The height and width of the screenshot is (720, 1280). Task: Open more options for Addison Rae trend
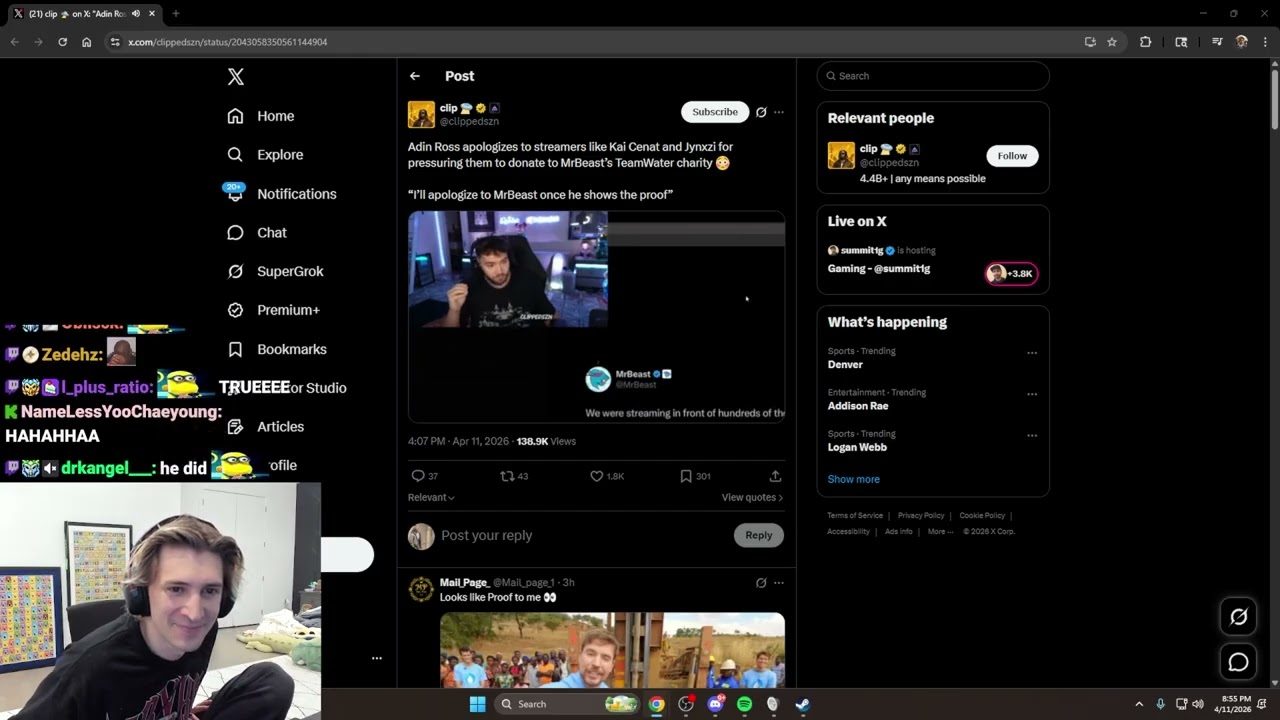[1032, 394]
